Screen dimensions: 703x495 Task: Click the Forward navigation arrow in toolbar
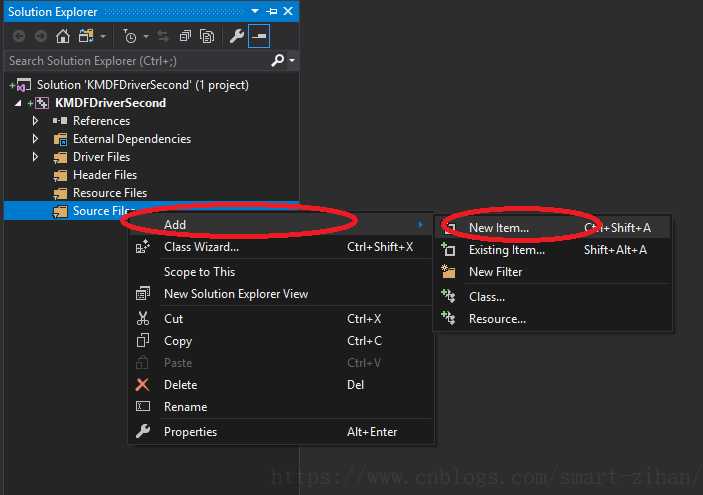tap(41, 36)
